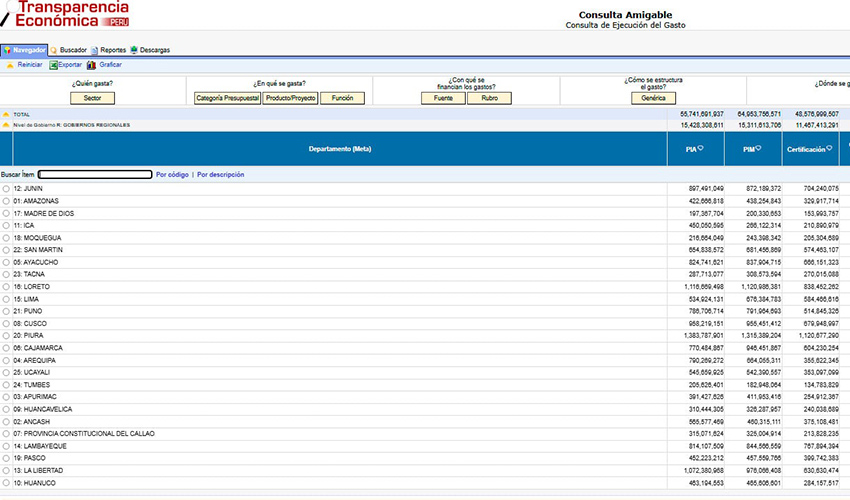The height and width of the screenshot is (500, 850).
Task: Click the Rubro button
Action: pyautogui.click(x=489, y=98)
